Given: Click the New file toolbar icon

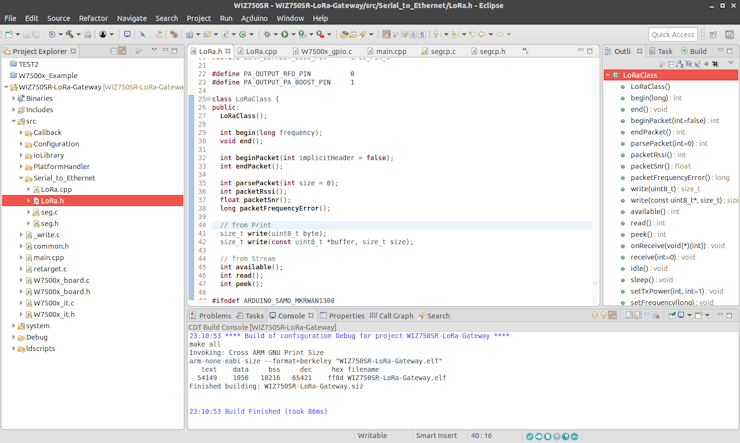Looking at the screenshot, I should click(x=9, y=34).
